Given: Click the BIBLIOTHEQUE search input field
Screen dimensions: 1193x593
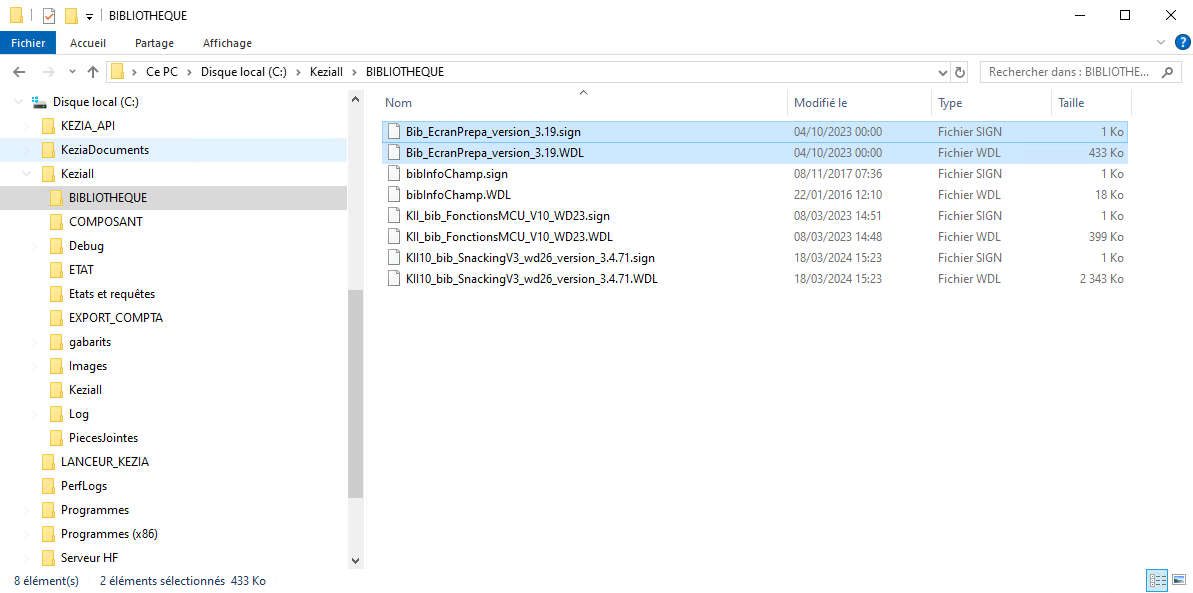Looking at the screenshot, I should (x=1069, y=72).
